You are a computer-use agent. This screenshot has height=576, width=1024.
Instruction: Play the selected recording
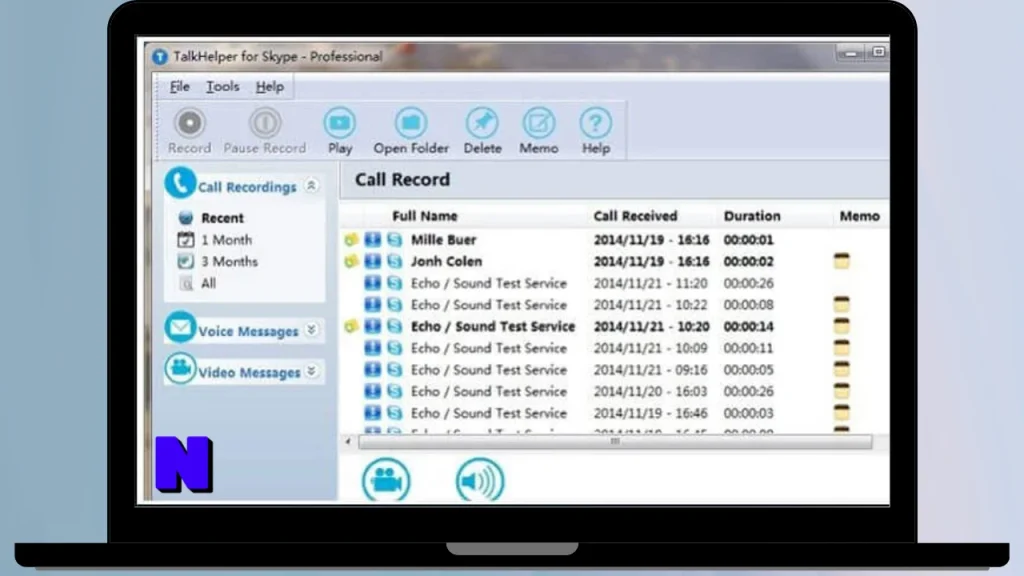340,131
